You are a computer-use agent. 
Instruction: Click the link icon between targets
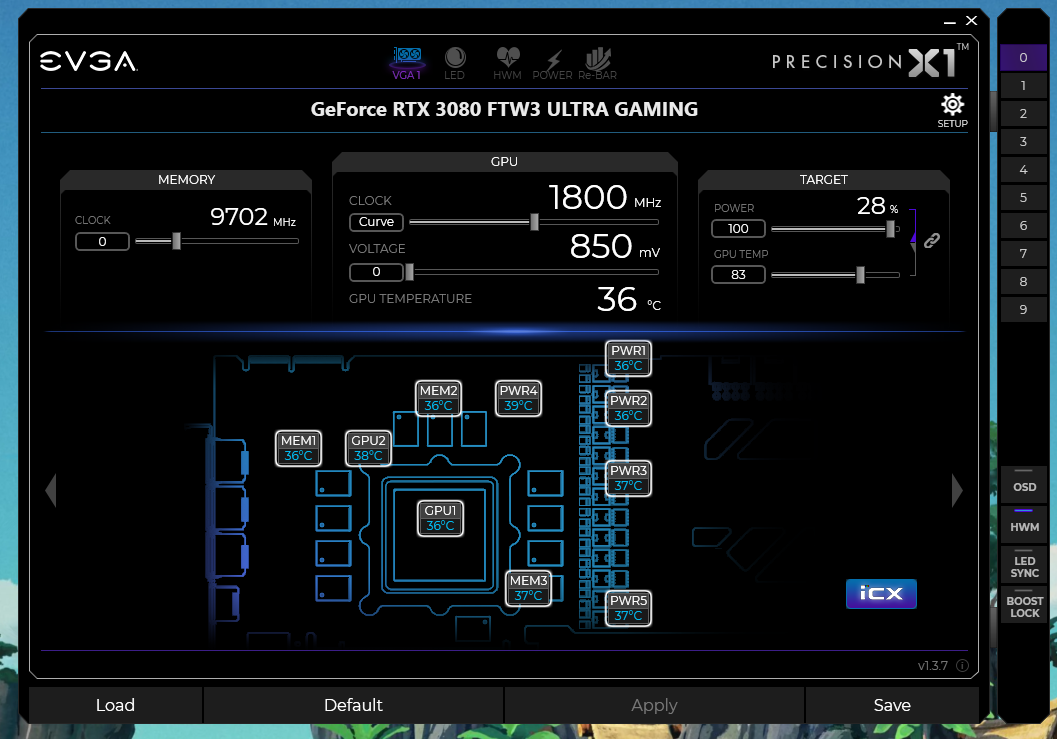click(932, 241)
